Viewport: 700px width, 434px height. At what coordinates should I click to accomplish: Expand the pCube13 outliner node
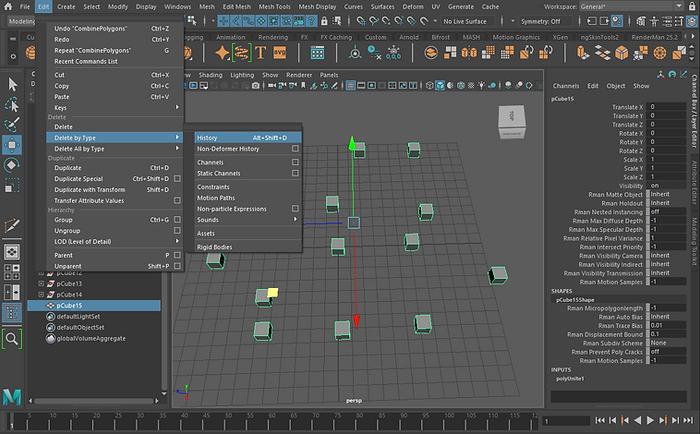coord(41,284)
